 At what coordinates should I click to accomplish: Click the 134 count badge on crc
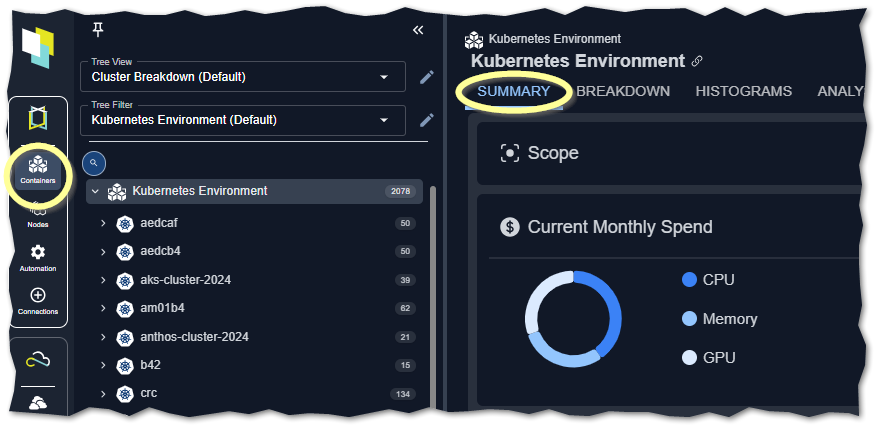tap(403, 394)
